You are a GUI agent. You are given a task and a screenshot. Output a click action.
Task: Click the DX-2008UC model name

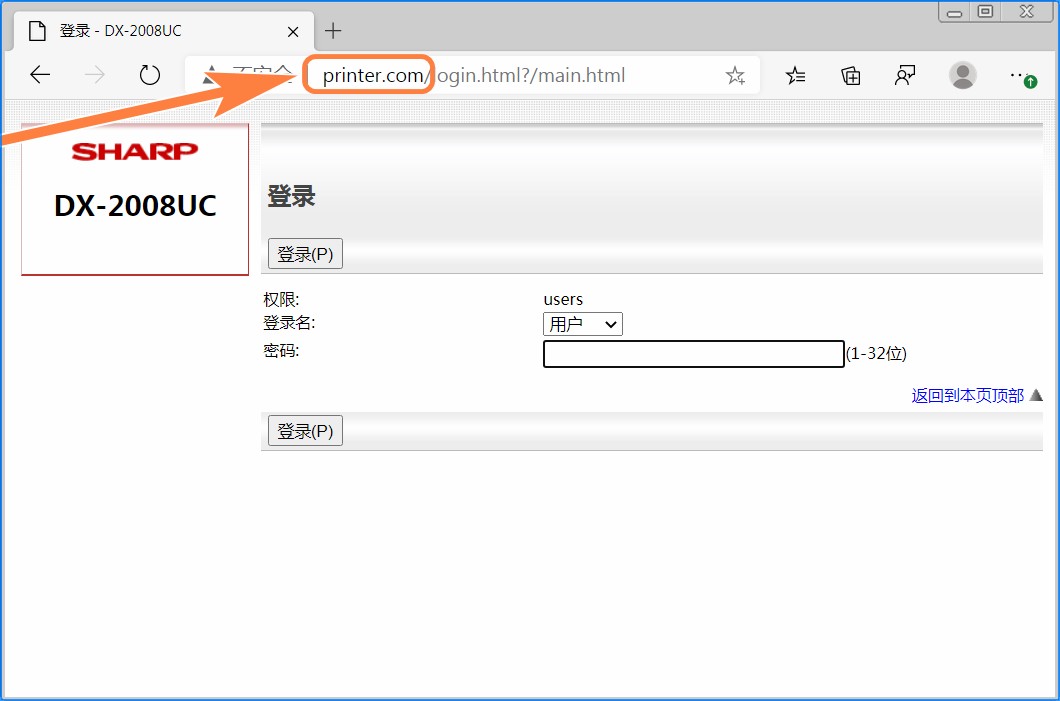pos(135,206)
